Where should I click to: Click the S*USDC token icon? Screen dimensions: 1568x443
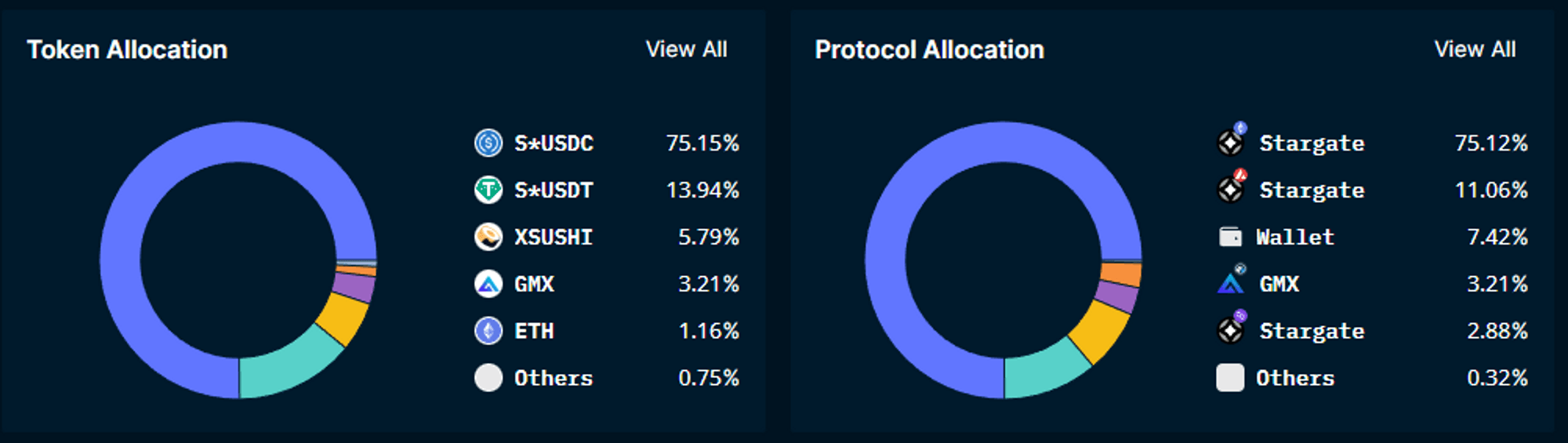[x=488, y=143]
